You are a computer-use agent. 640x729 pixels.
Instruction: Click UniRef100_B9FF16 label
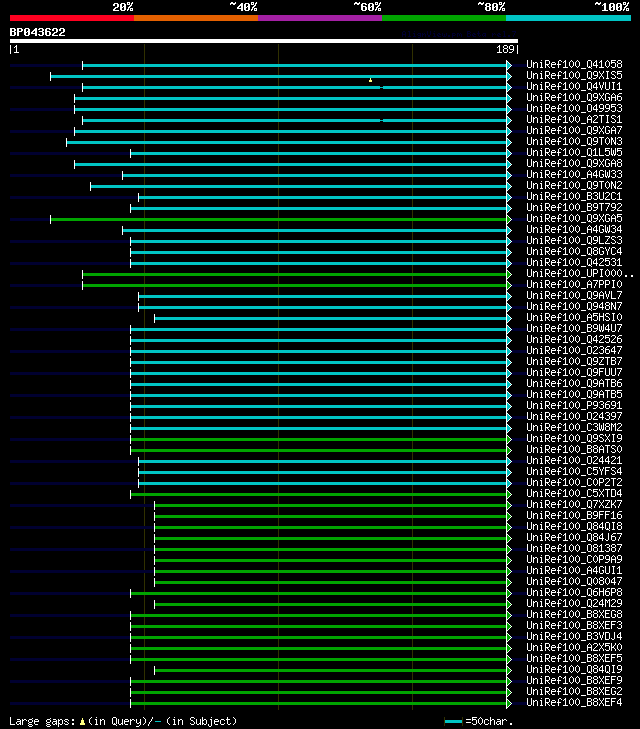tap(574, 516)
